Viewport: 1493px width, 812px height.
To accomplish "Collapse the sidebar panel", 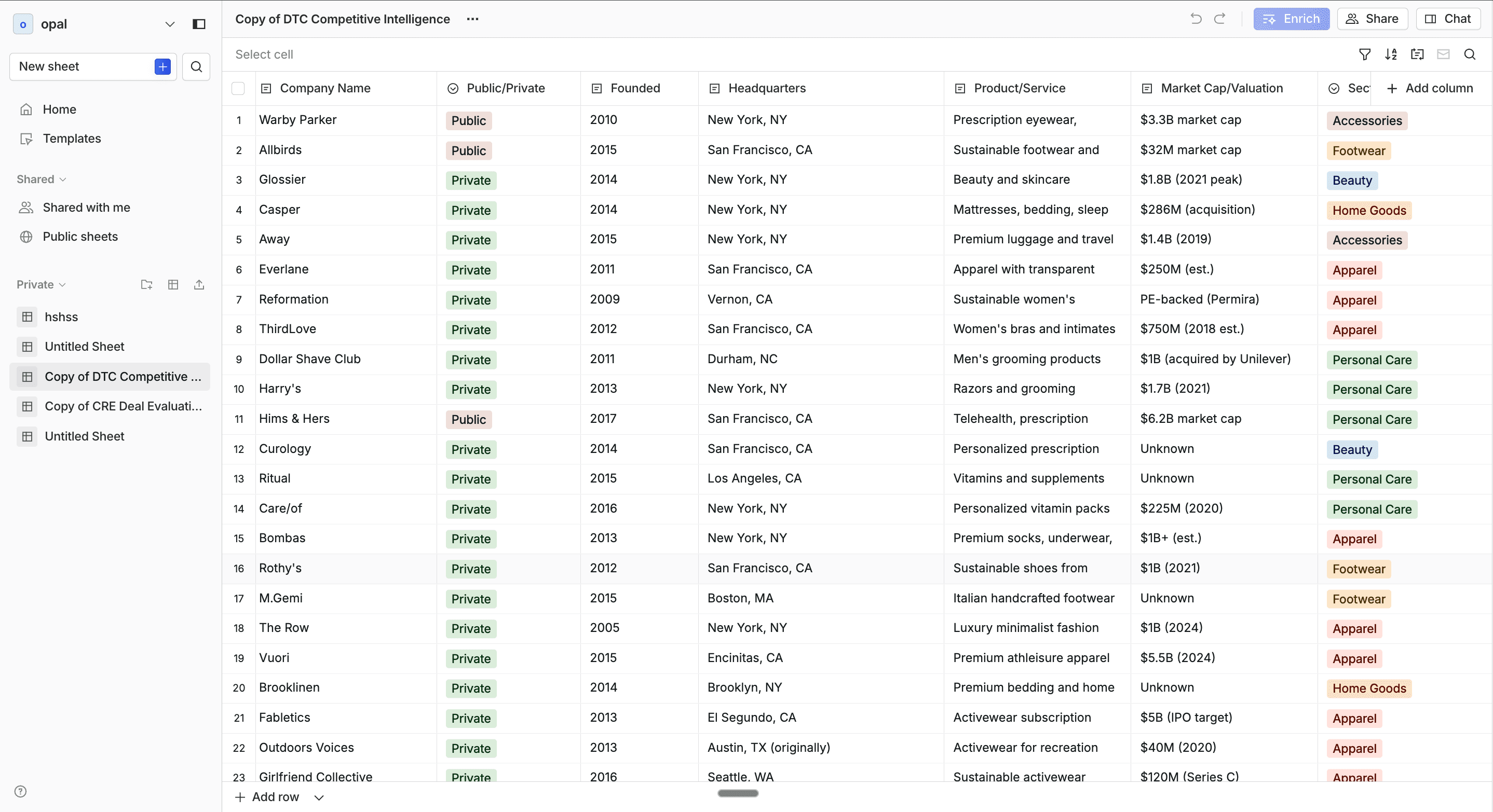I will point(199,24).
